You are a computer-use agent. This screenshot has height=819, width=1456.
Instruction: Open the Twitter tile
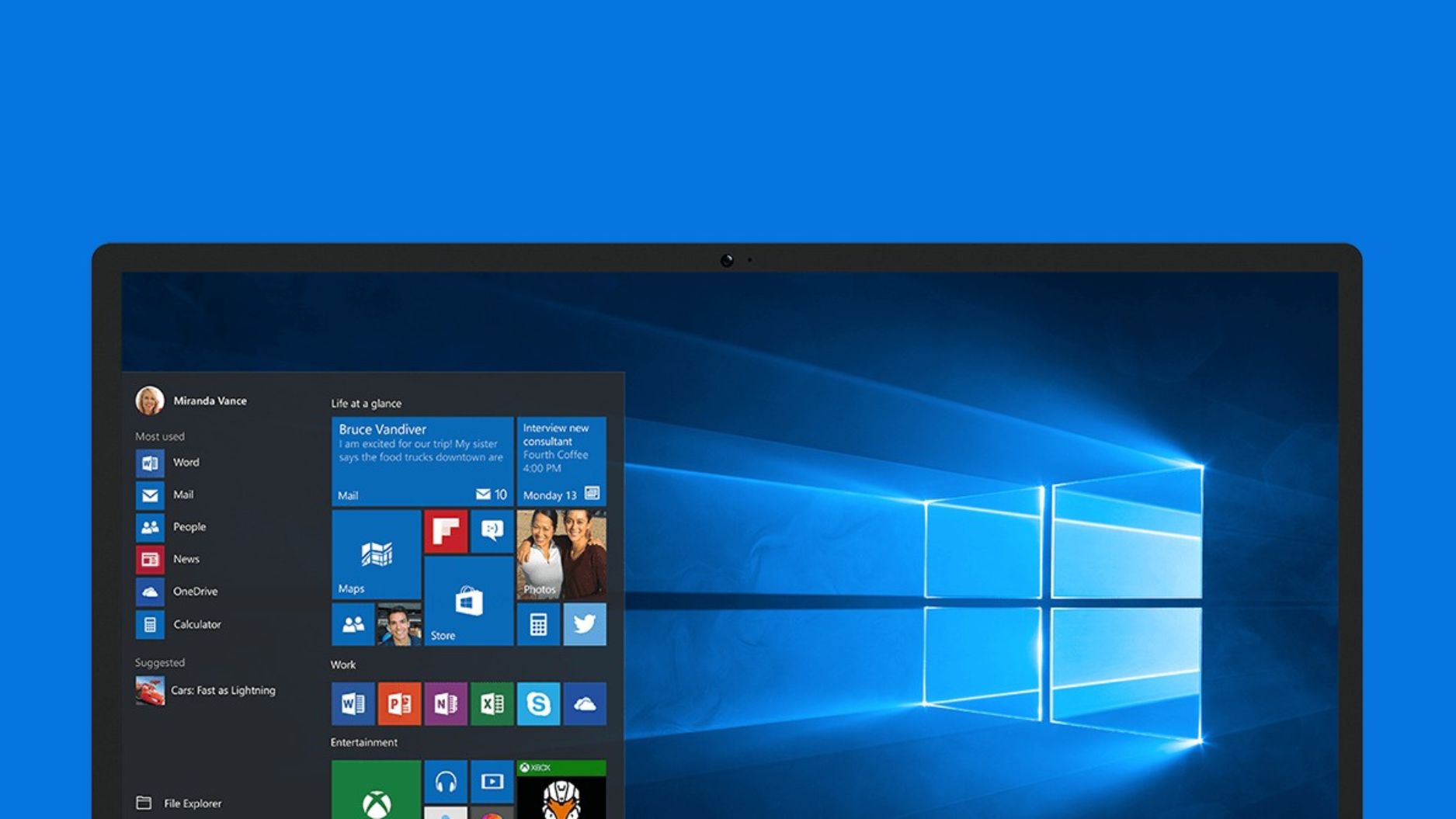tap(584, 623)
